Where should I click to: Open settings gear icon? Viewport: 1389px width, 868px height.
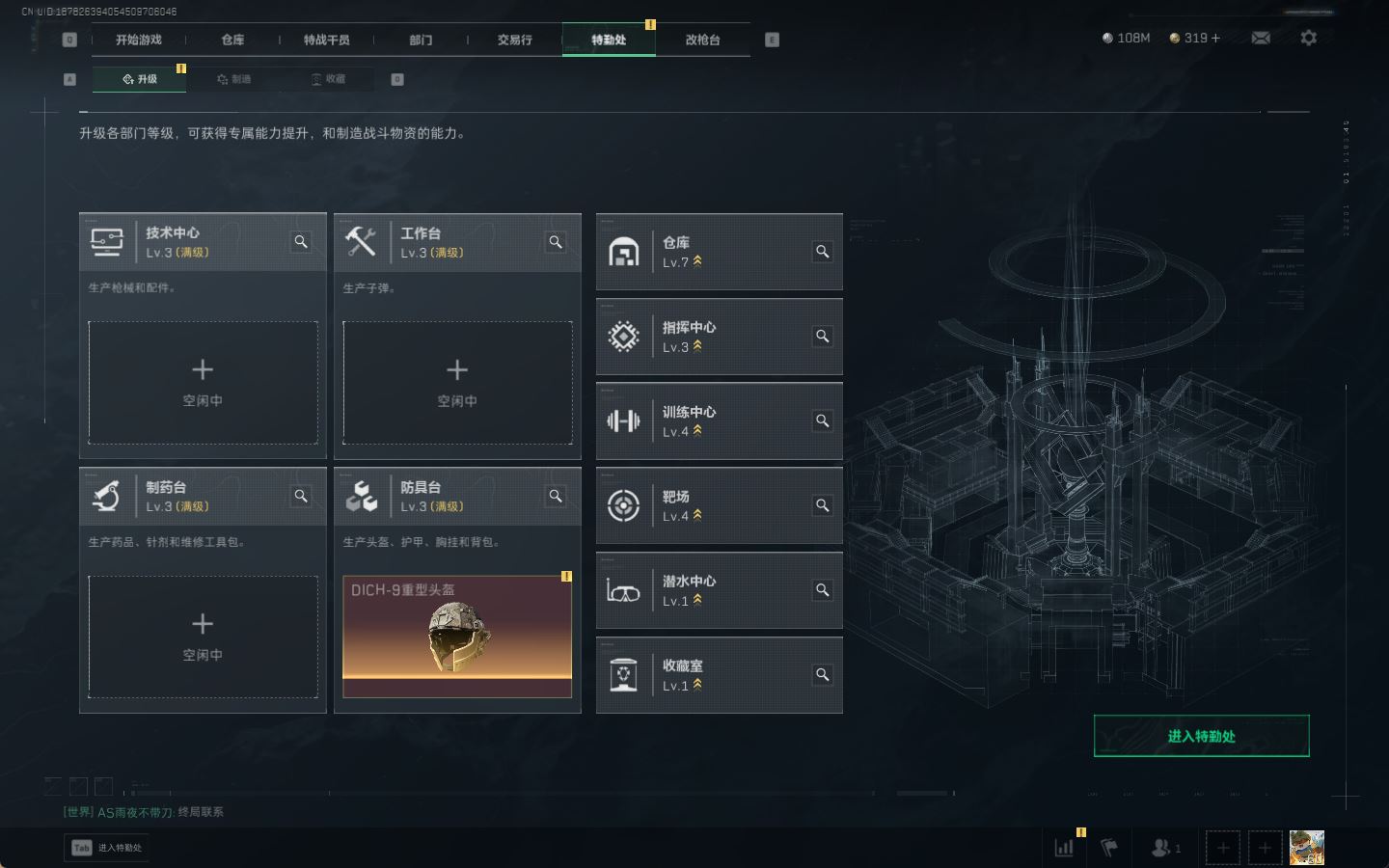1308,38
